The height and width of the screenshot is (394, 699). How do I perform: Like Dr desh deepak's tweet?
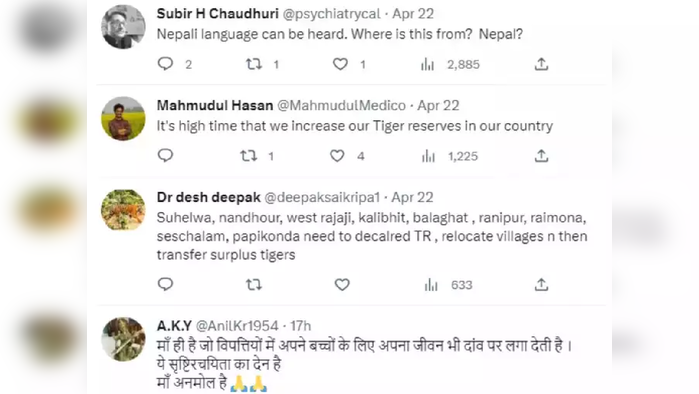(x=342, y=284)
